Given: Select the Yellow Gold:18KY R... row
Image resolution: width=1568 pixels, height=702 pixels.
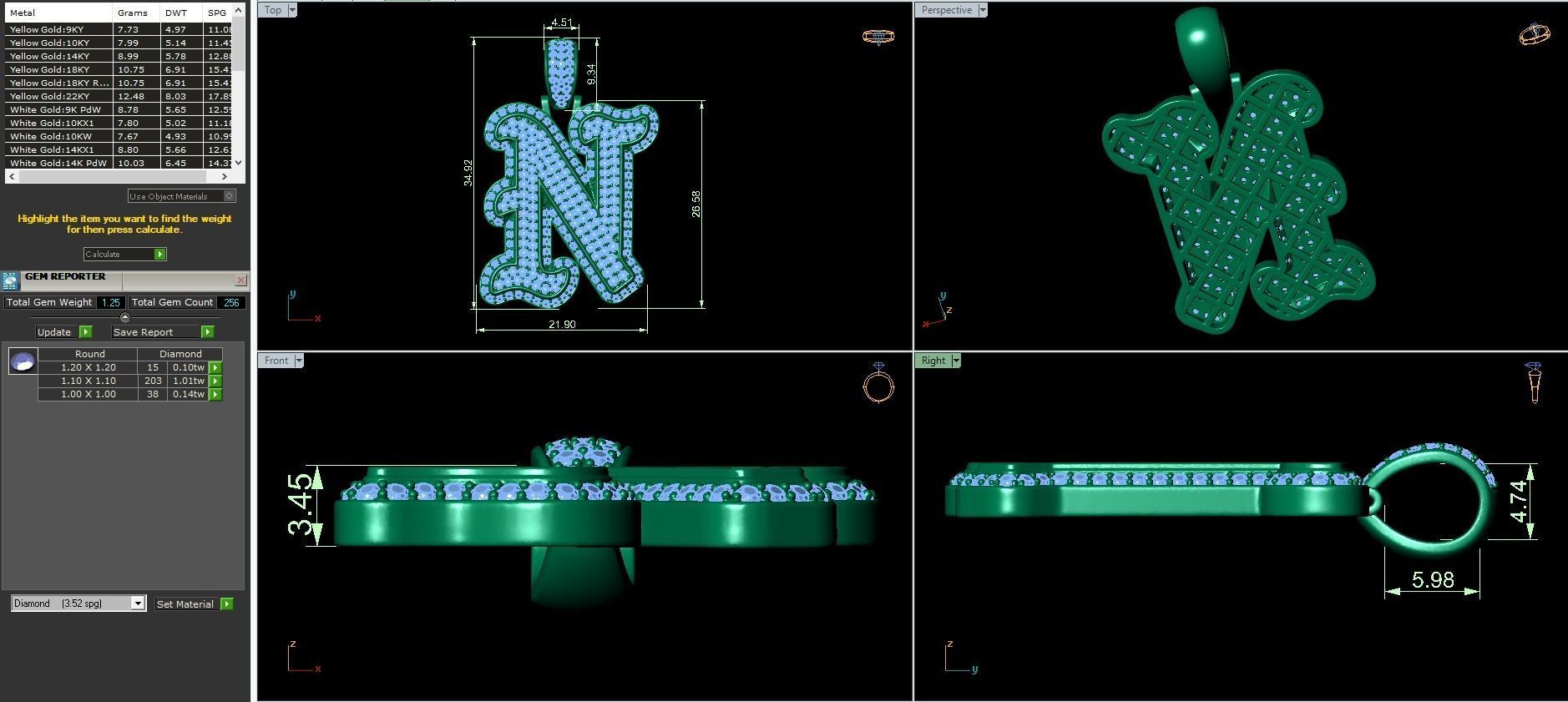Looking at the screenshot, I should click(119, 83).
